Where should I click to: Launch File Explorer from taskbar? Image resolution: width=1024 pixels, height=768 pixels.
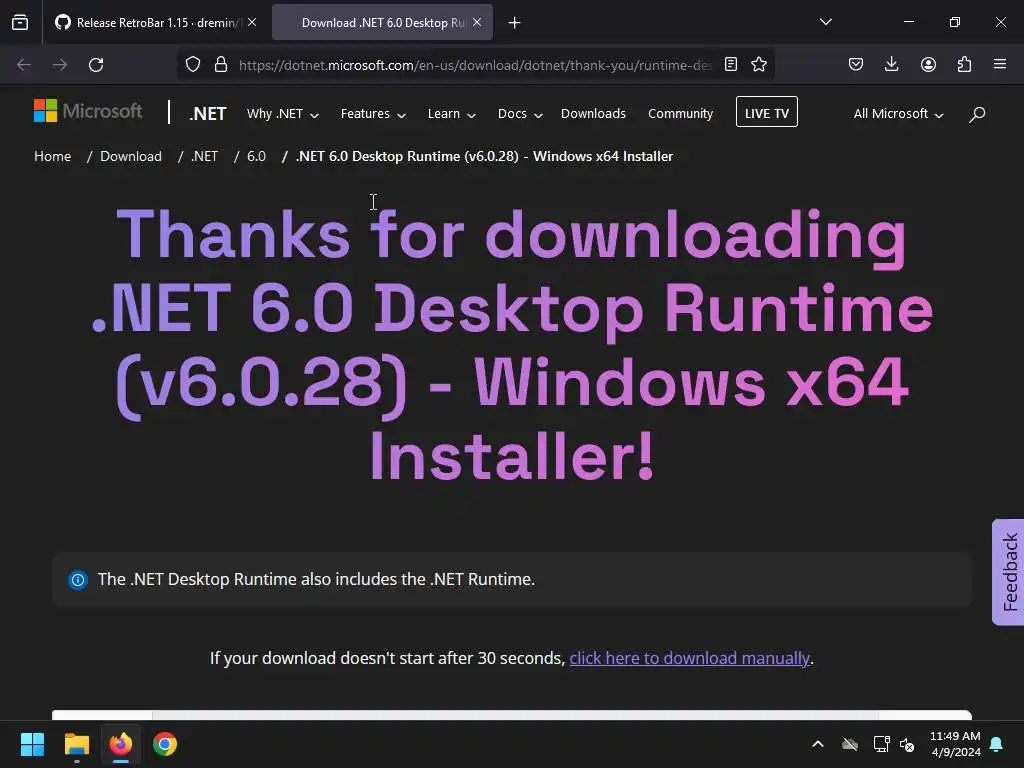[x=76, y=744]
